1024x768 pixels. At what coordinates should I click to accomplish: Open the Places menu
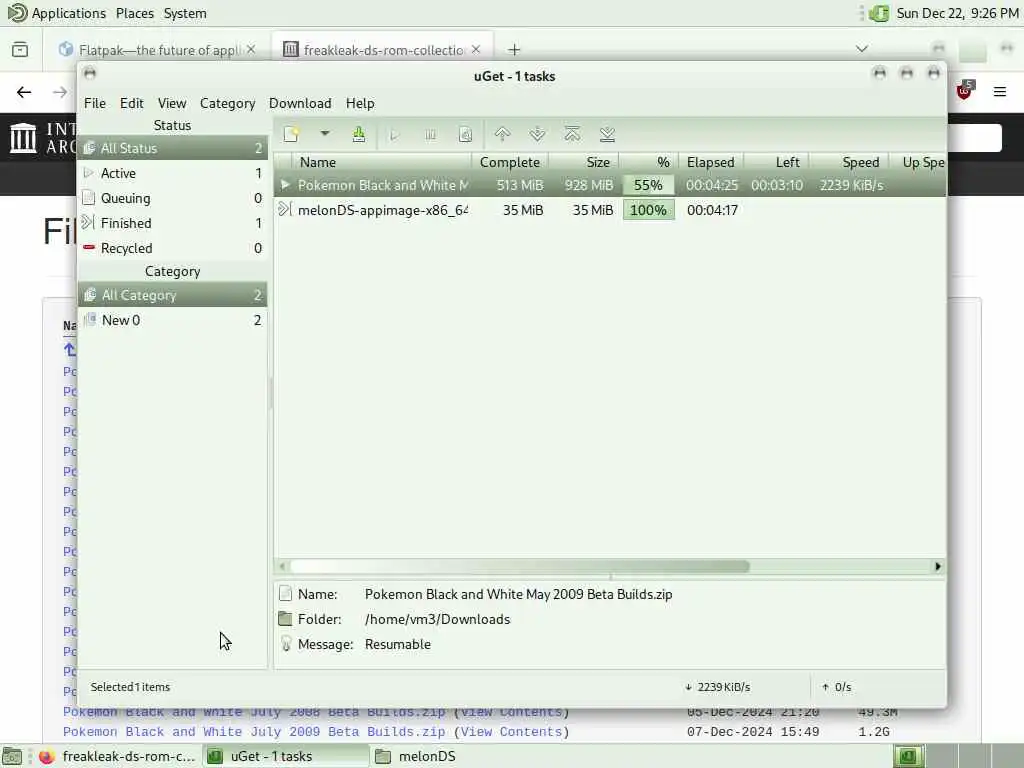135,13
